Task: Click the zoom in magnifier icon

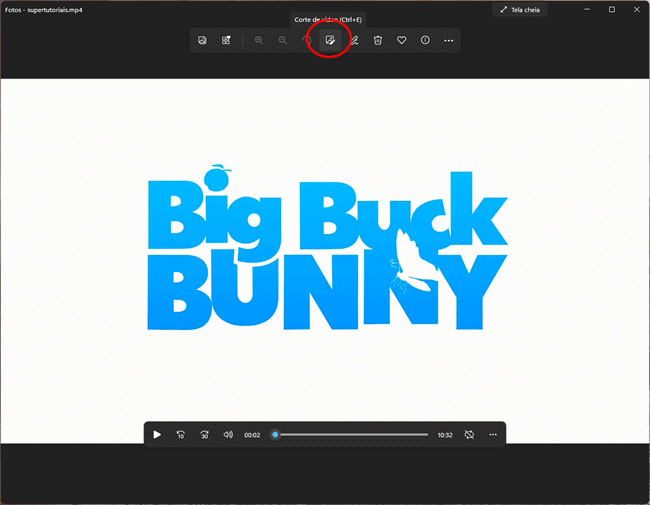Action: click(259, 40)
